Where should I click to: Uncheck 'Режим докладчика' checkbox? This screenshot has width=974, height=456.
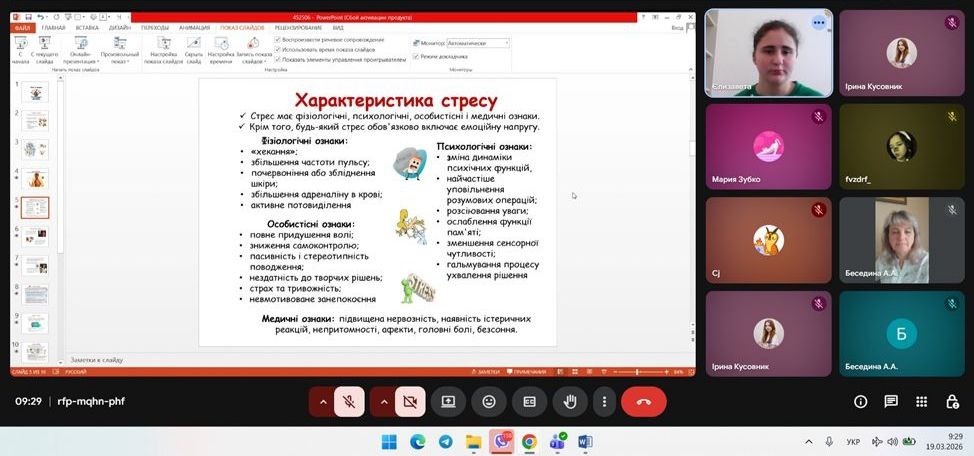pos(416,56)
